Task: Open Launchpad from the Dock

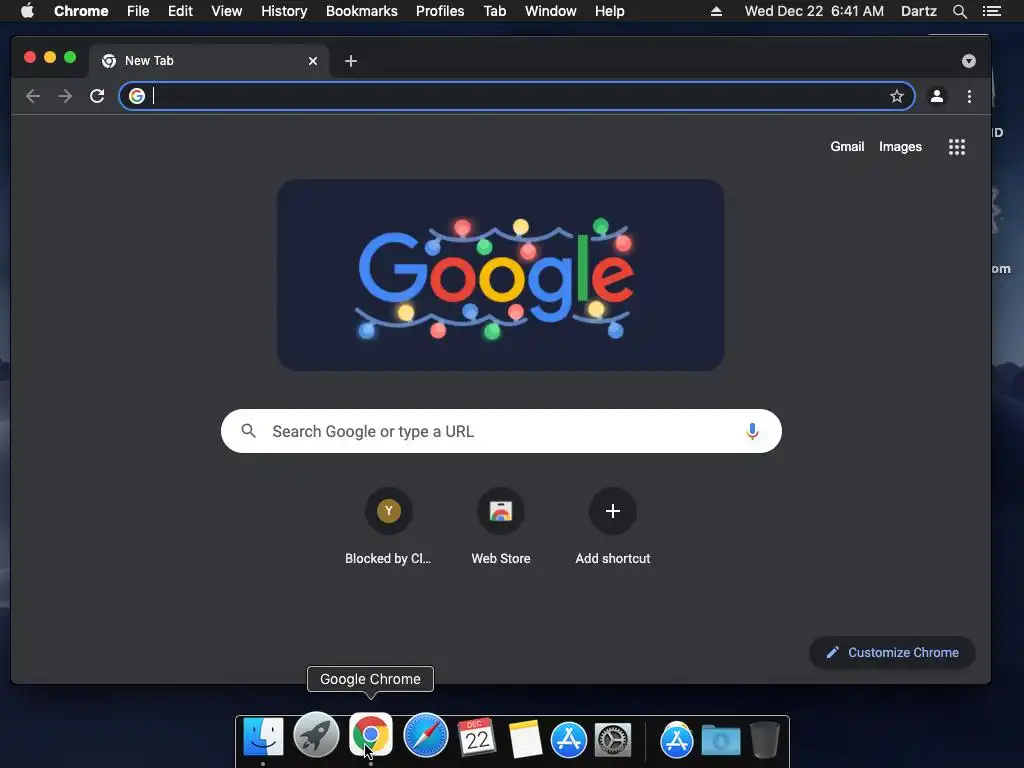Action: coord(317,737)
